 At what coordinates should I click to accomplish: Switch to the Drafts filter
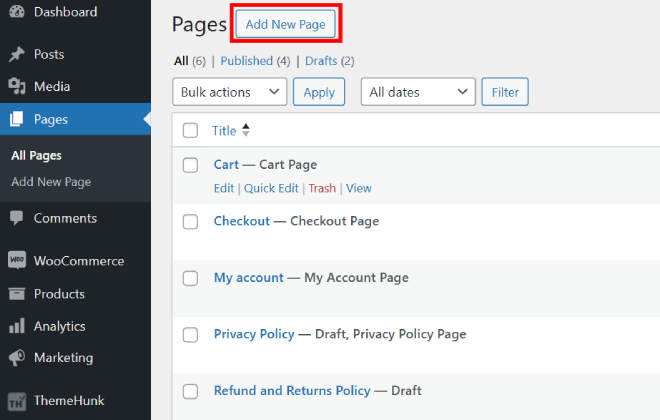[321, 61]
